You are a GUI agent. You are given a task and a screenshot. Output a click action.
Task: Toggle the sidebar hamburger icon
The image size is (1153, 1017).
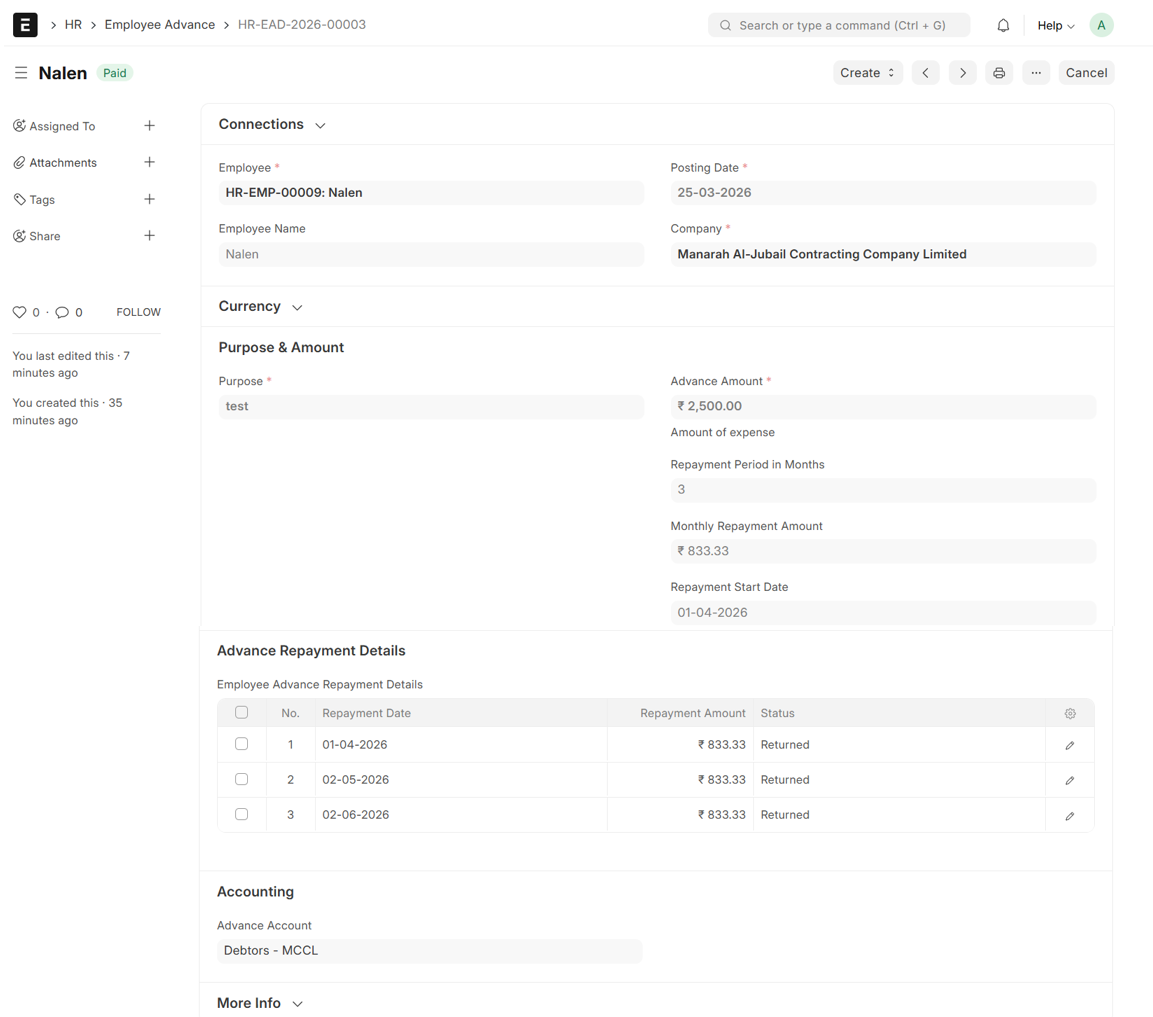[21, 73]
